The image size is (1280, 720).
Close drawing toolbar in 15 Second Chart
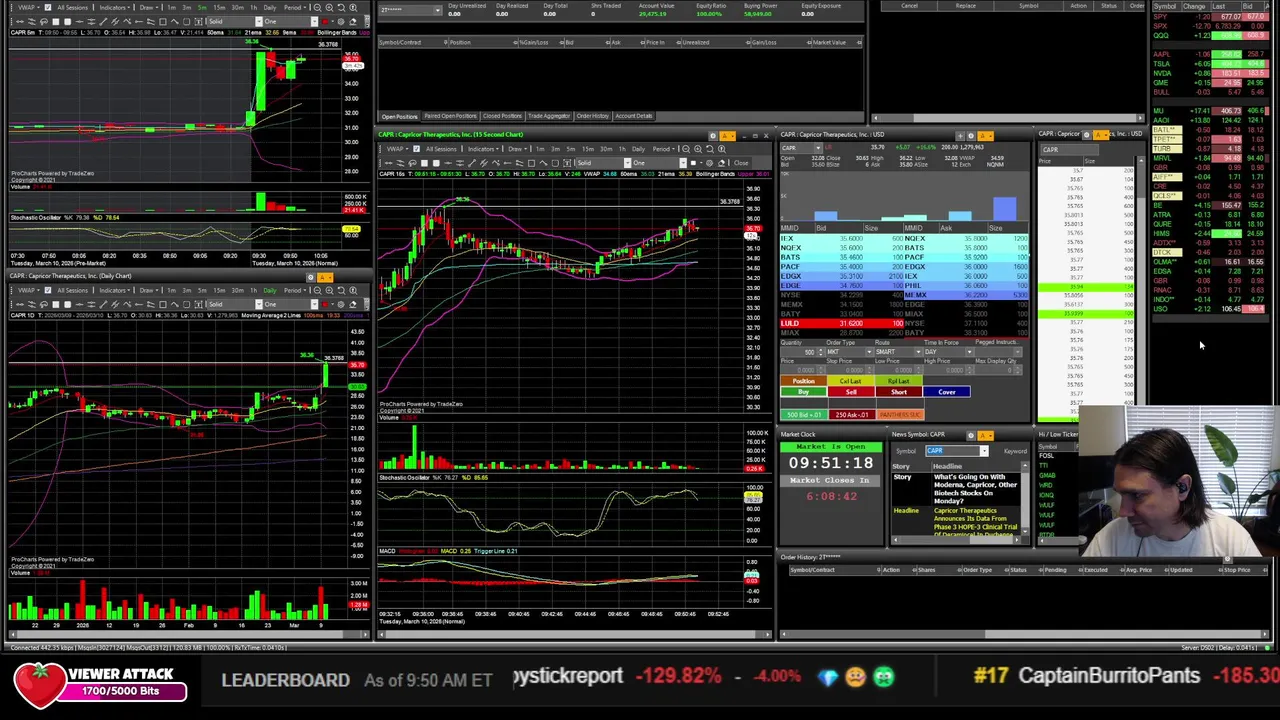pos(741,163)
